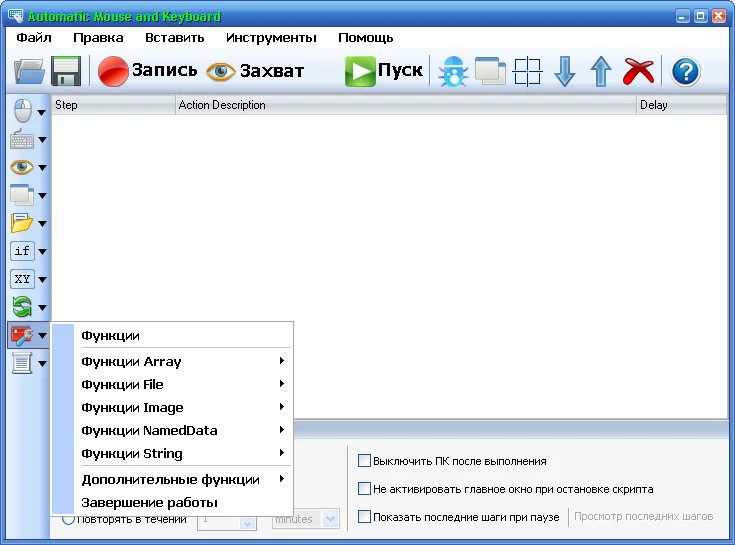Screen dimensions: 735x545
Task: Click Просмотр последних шагов link
Action: [643, 516]
